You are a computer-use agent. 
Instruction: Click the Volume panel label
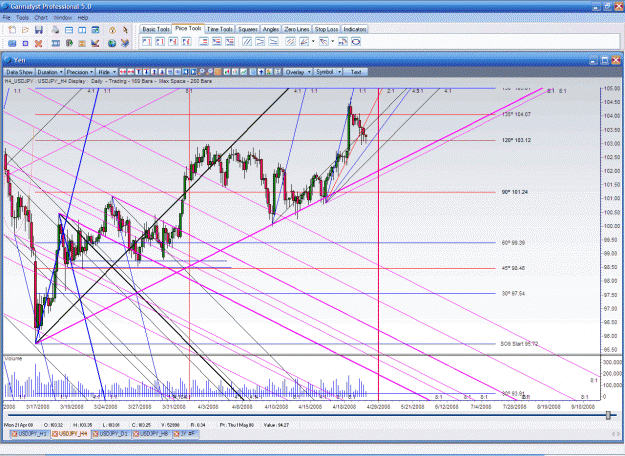click(13, 359)
